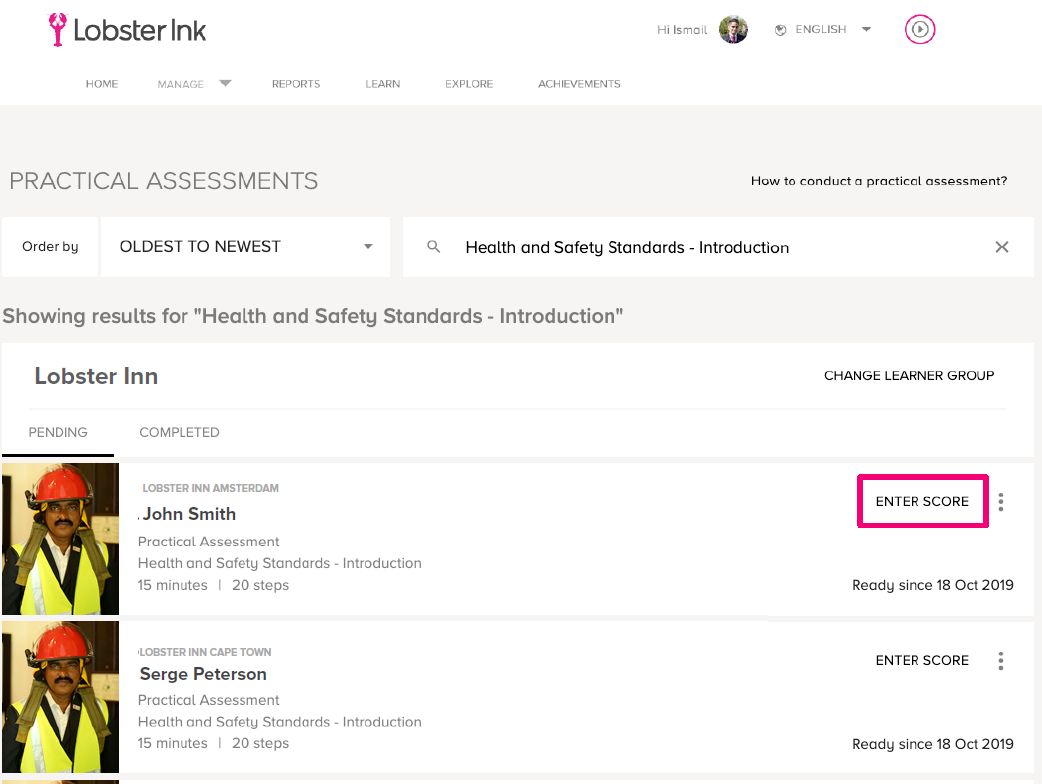
Task: Click the 'Order by' label
Action: (x=51, y=246)
